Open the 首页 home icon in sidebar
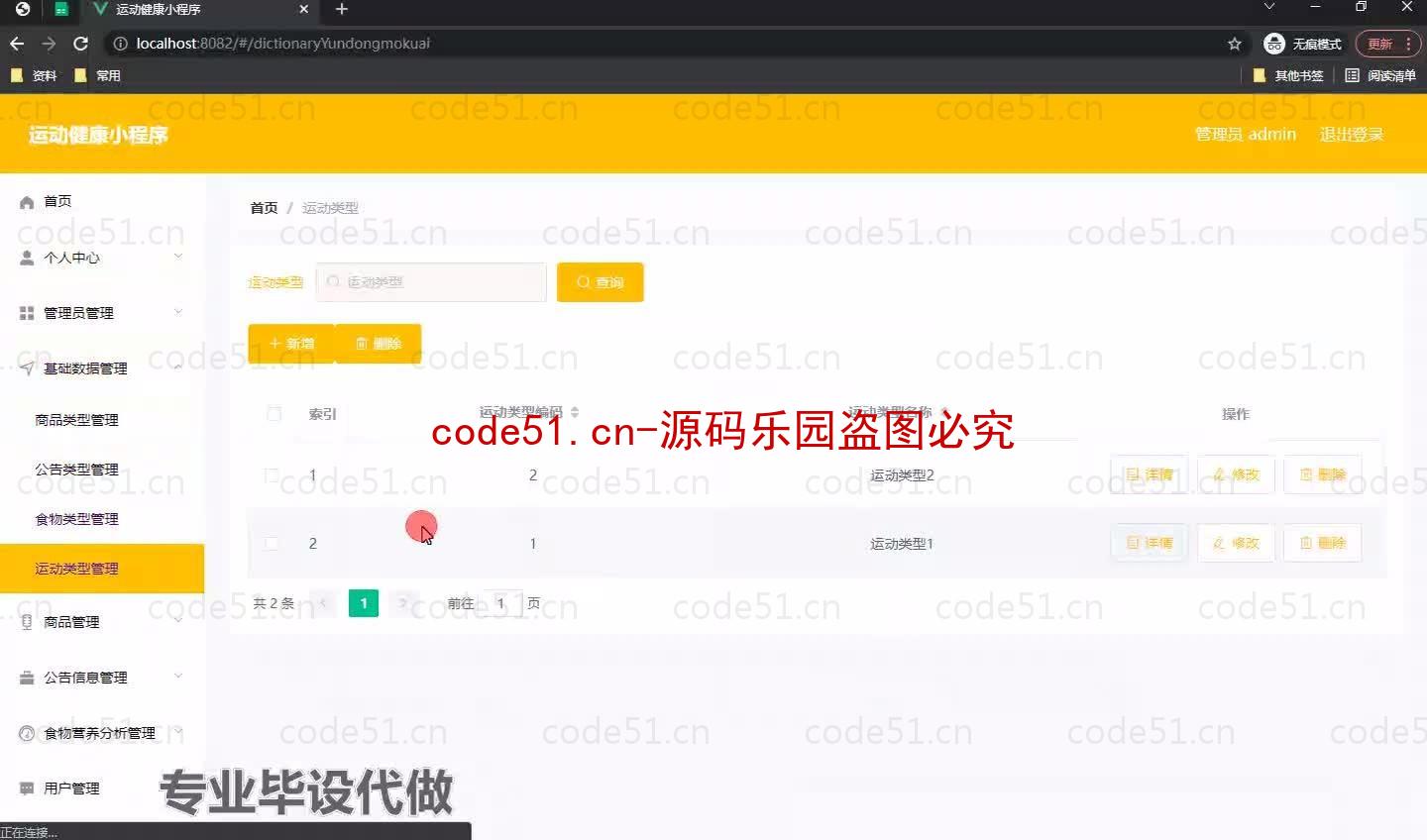The width and height of the screenshot is (1427, 840). (27, 201)
